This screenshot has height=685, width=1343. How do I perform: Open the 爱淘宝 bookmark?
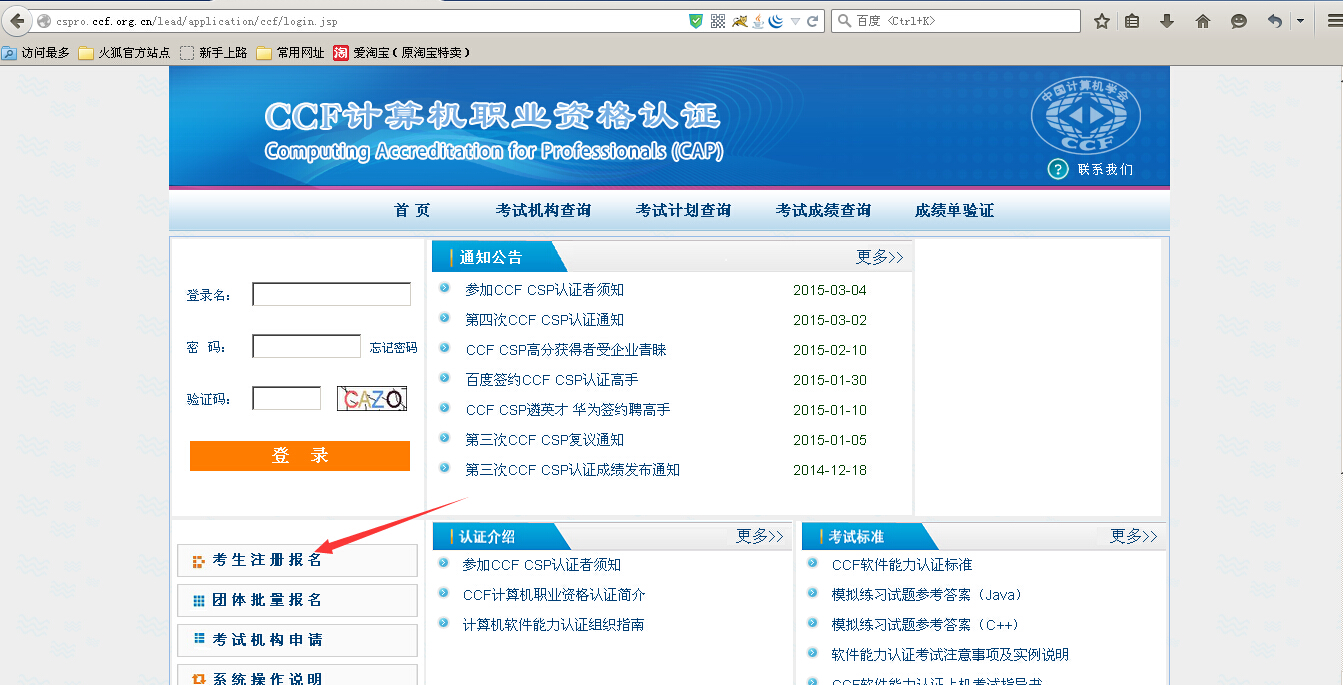401,53
